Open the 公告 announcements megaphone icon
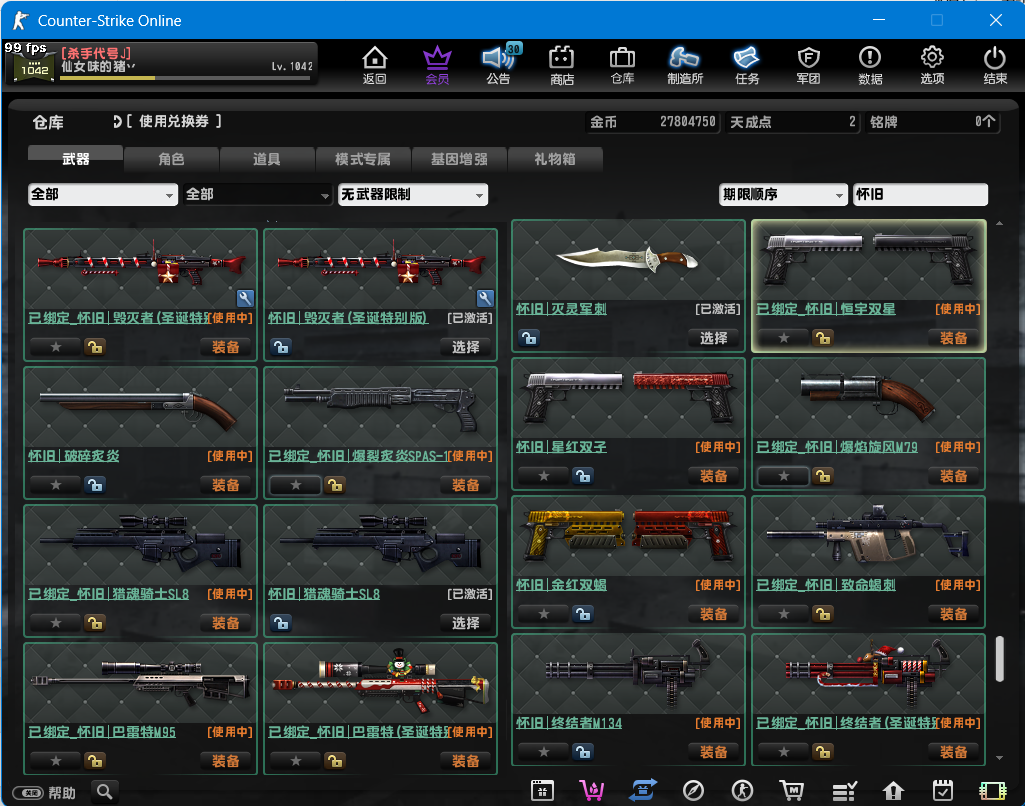 tap(499, 65)
